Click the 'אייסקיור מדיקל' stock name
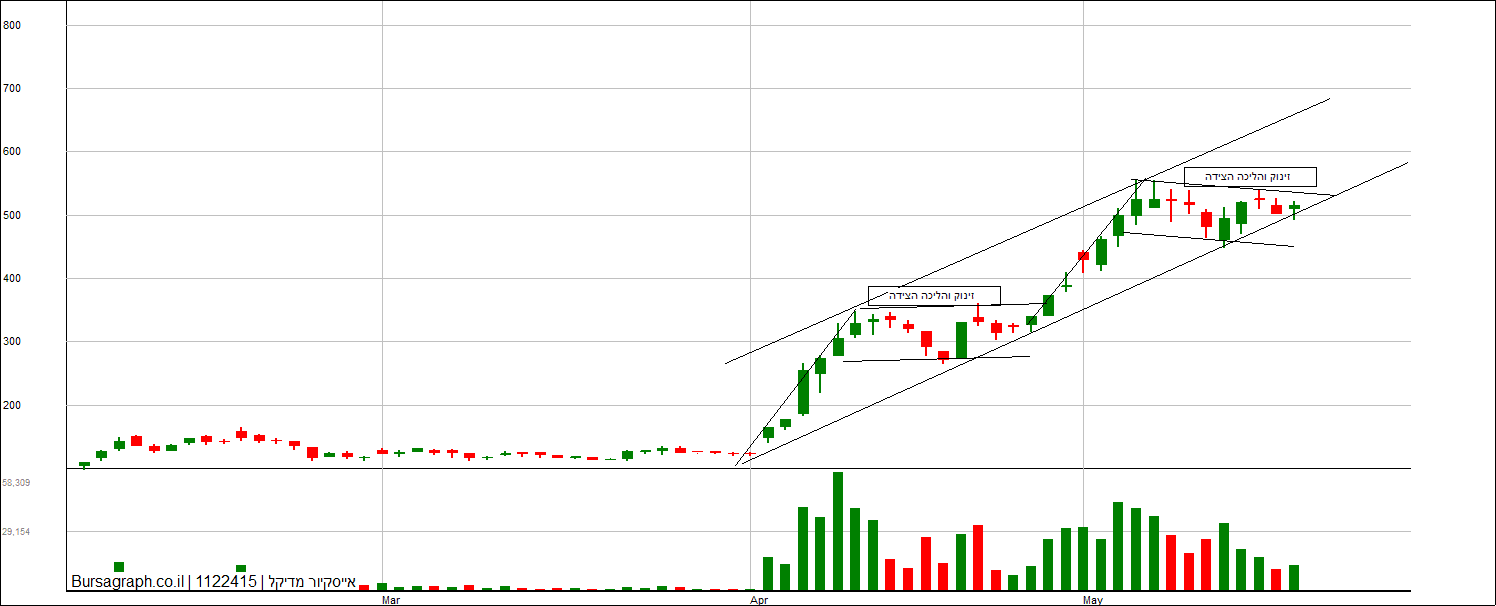Screen dimensions: 1496x606 pyautogui.click(x=312, y=581)
